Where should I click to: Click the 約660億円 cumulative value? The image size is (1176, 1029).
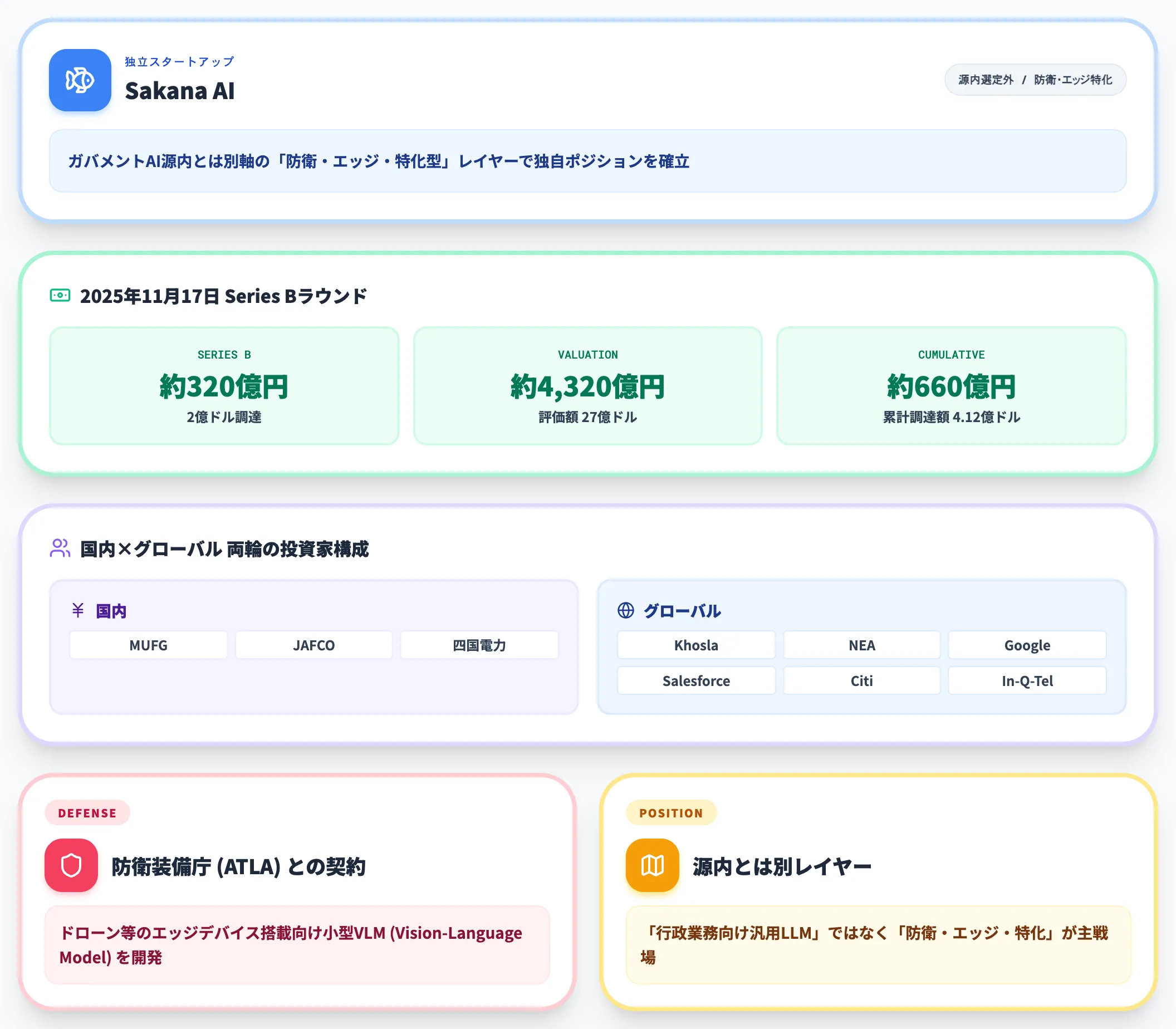click(x=952, y=386)
